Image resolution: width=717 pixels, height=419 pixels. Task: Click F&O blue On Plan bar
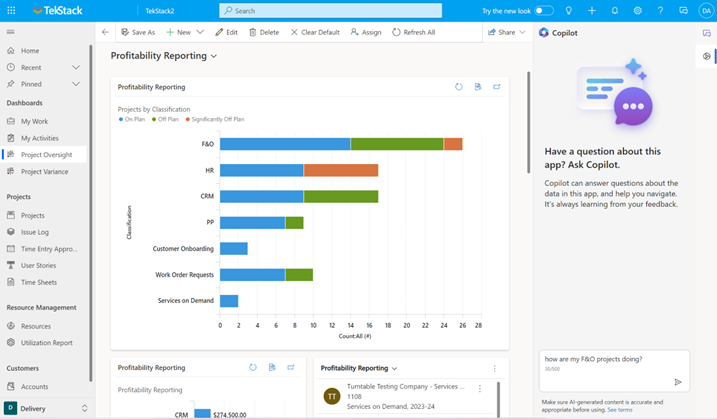(285, 144)
